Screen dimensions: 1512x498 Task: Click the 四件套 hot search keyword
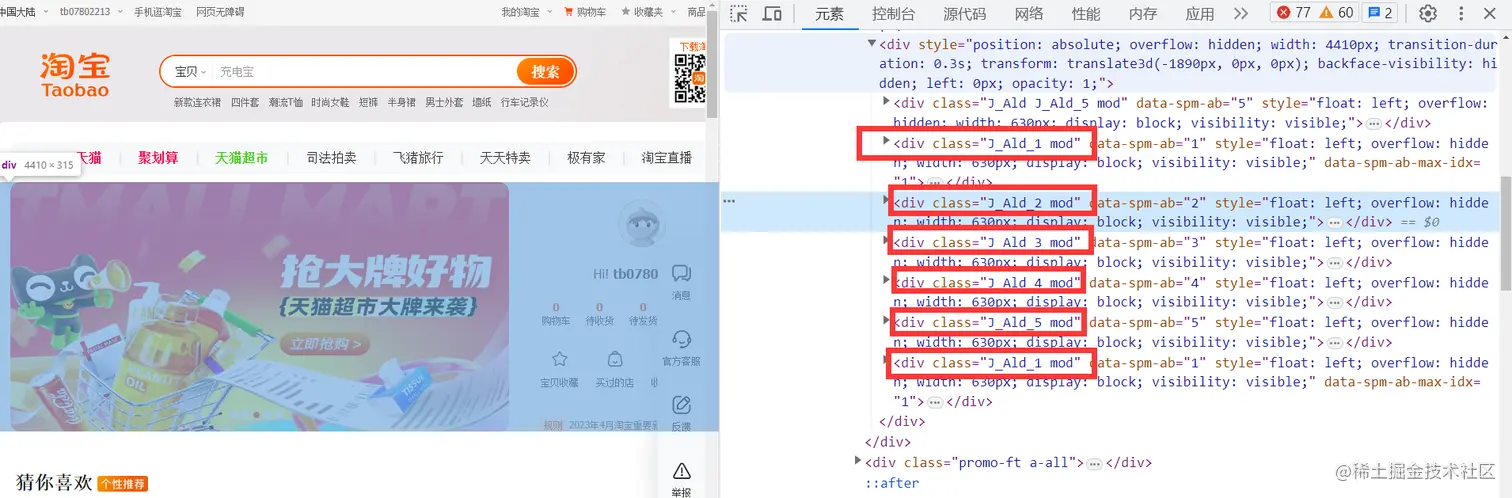pos(245,102)
